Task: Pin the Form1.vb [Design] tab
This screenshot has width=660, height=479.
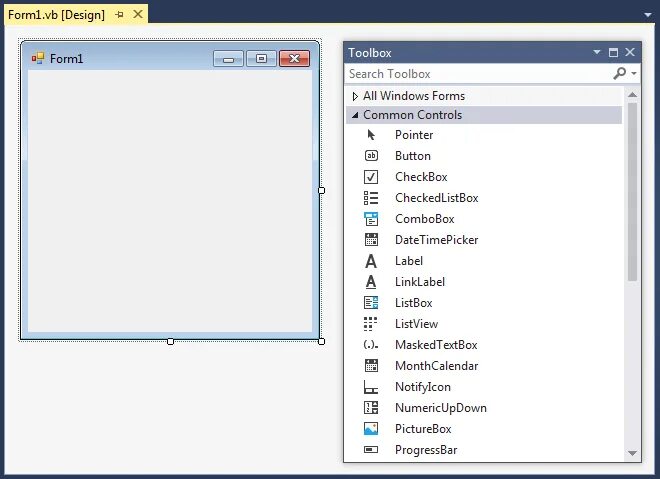Action: click(x=120, y=15)
